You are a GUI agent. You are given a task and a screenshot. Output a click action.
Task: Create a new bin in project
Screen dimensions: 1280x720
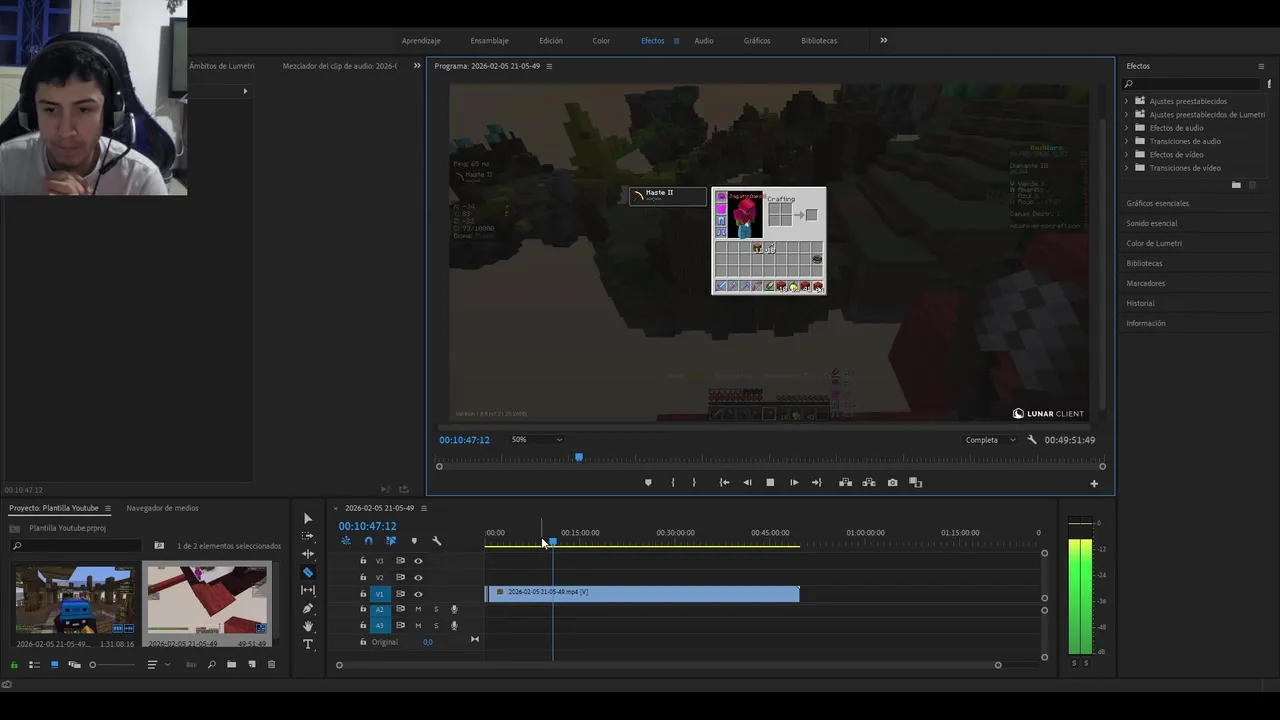(231, 665)
